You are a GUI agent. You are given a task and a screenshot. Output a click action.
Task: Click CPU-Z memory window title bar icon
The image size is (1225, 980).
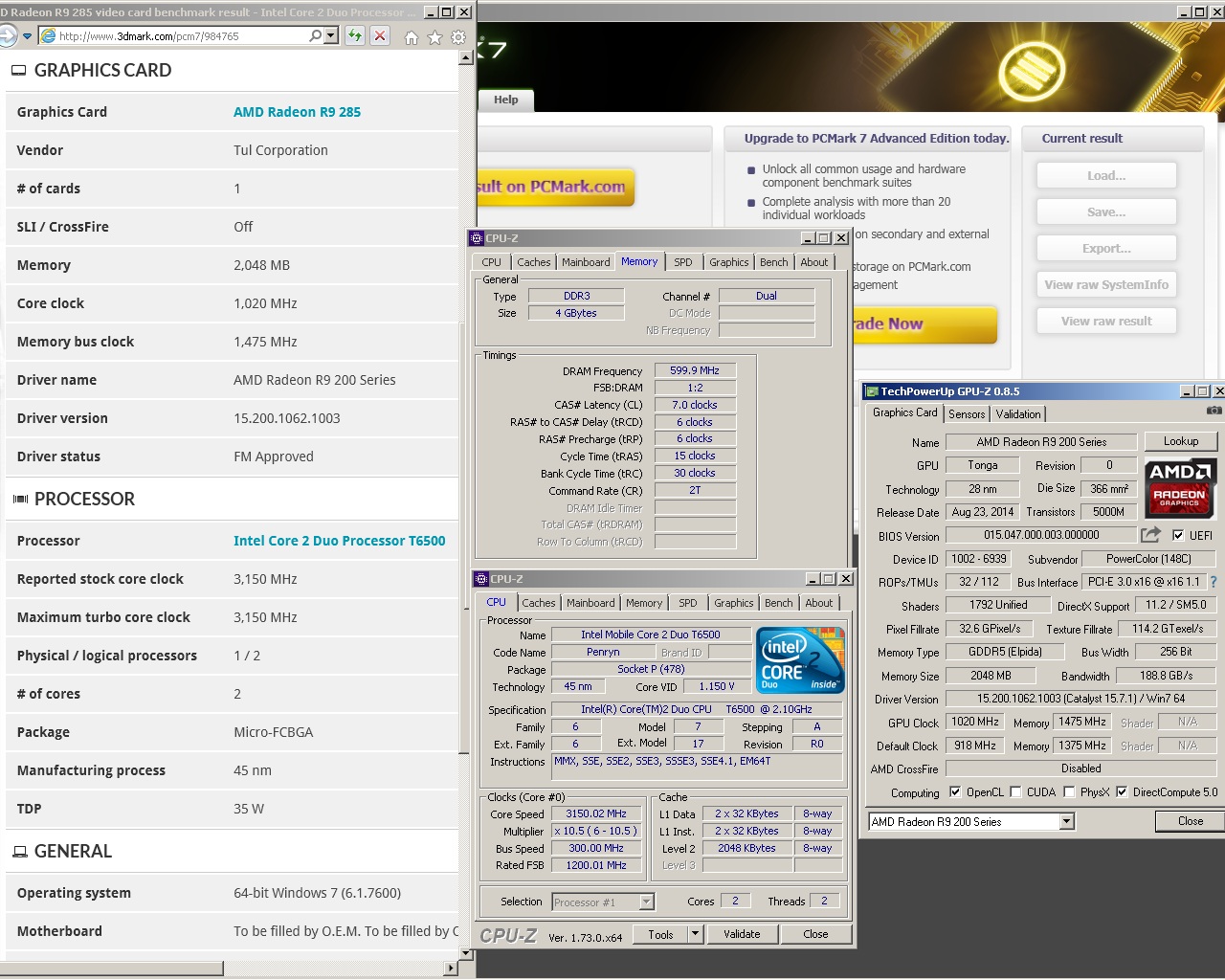point(477,238)
